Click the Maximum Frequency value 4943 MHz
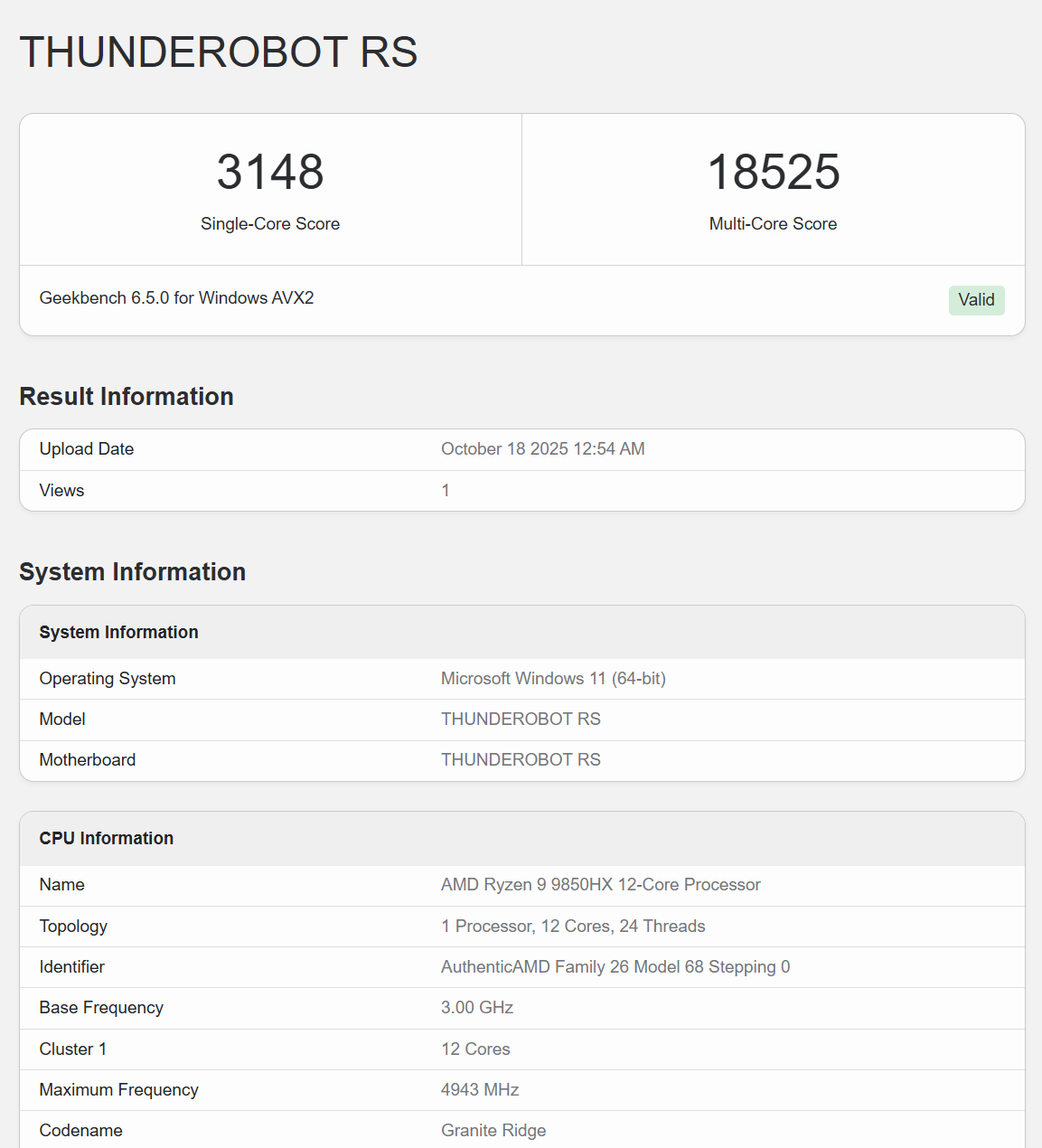This screenshot has height=1148, width=1042. 480,1090
